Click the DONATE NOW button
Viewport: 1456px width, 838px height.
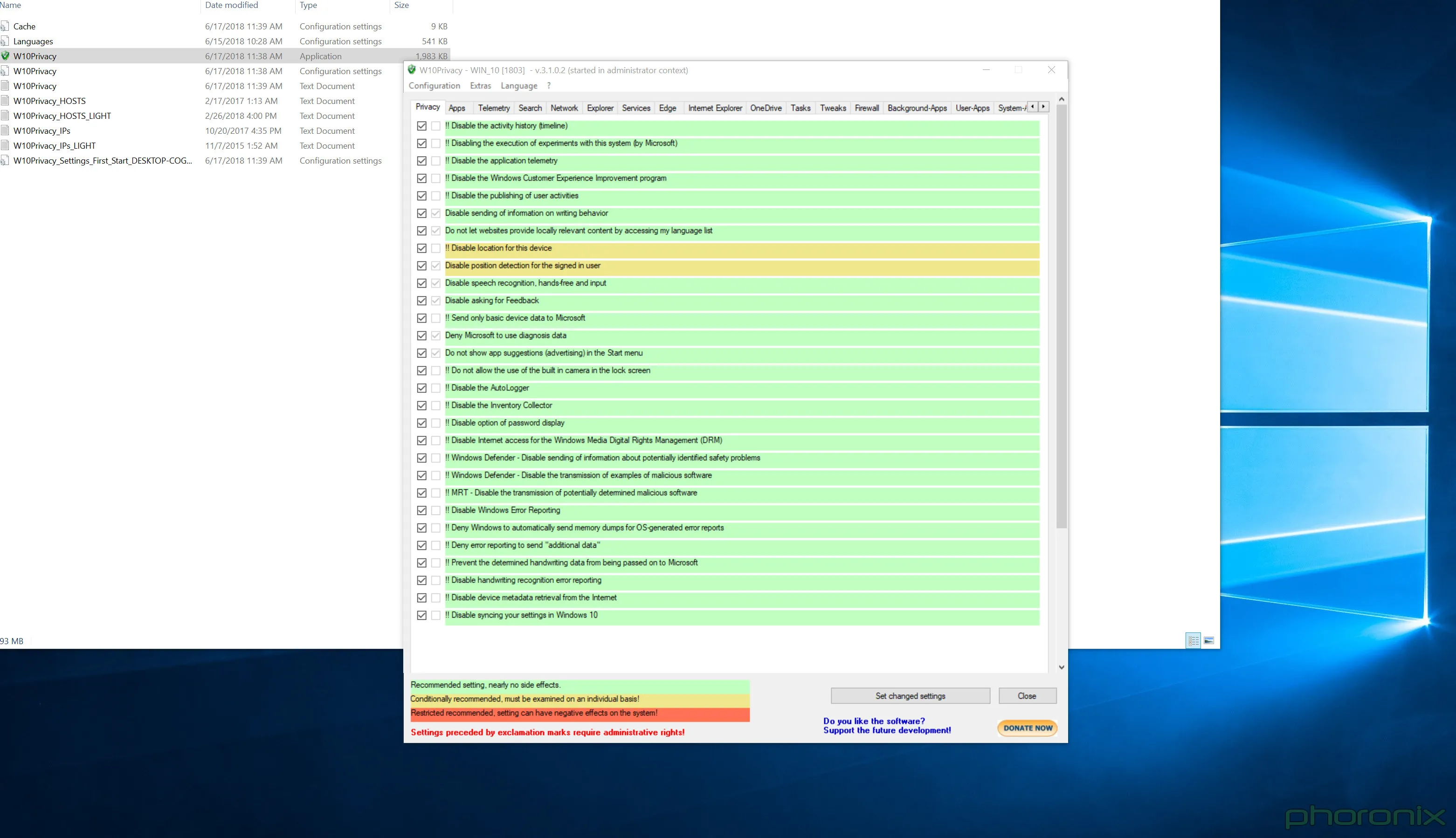click(x=1028, y=728)
